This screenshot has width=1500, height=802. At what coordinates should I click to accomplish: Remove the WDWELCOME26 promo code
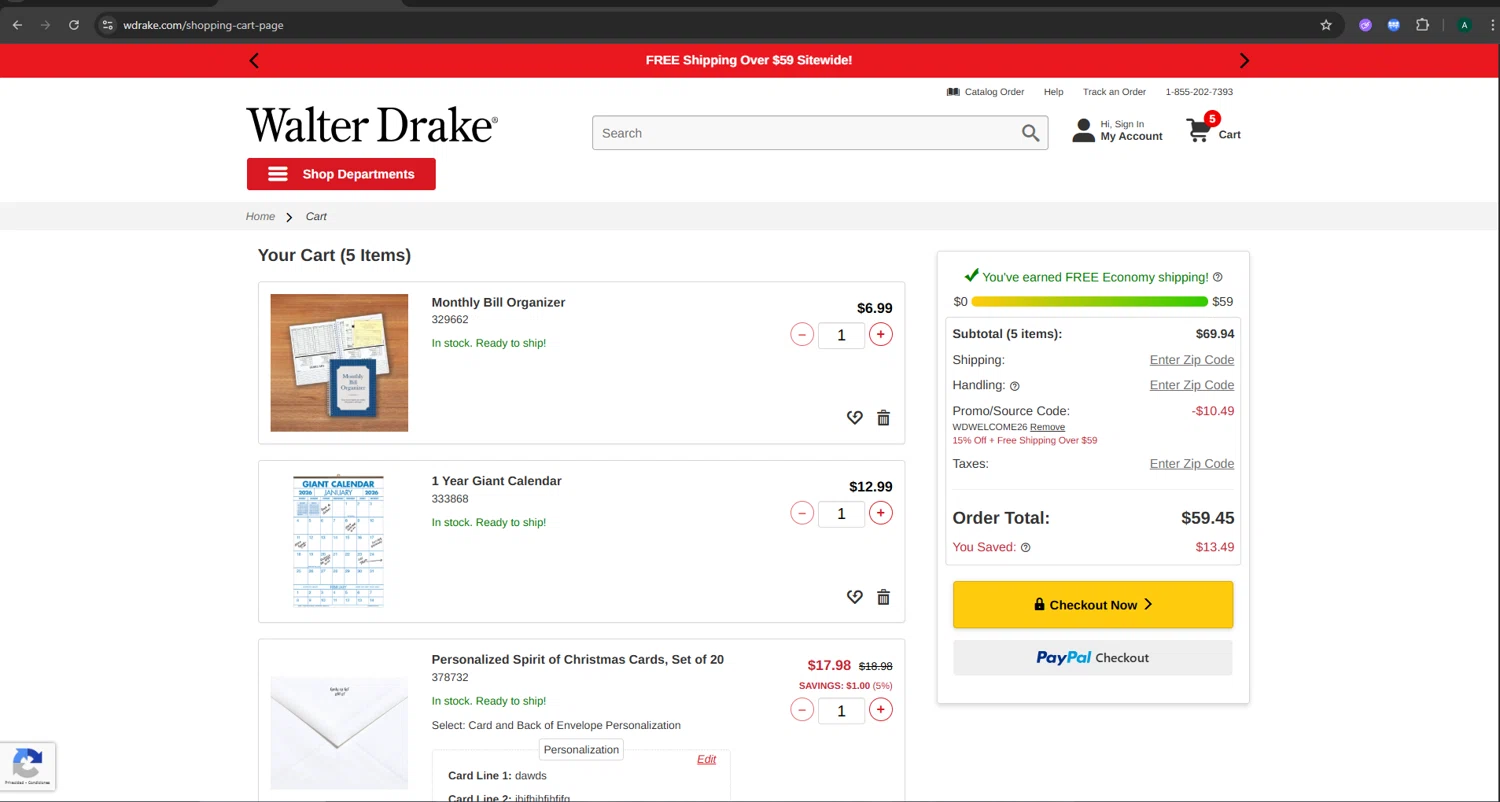coord(1047,427)
